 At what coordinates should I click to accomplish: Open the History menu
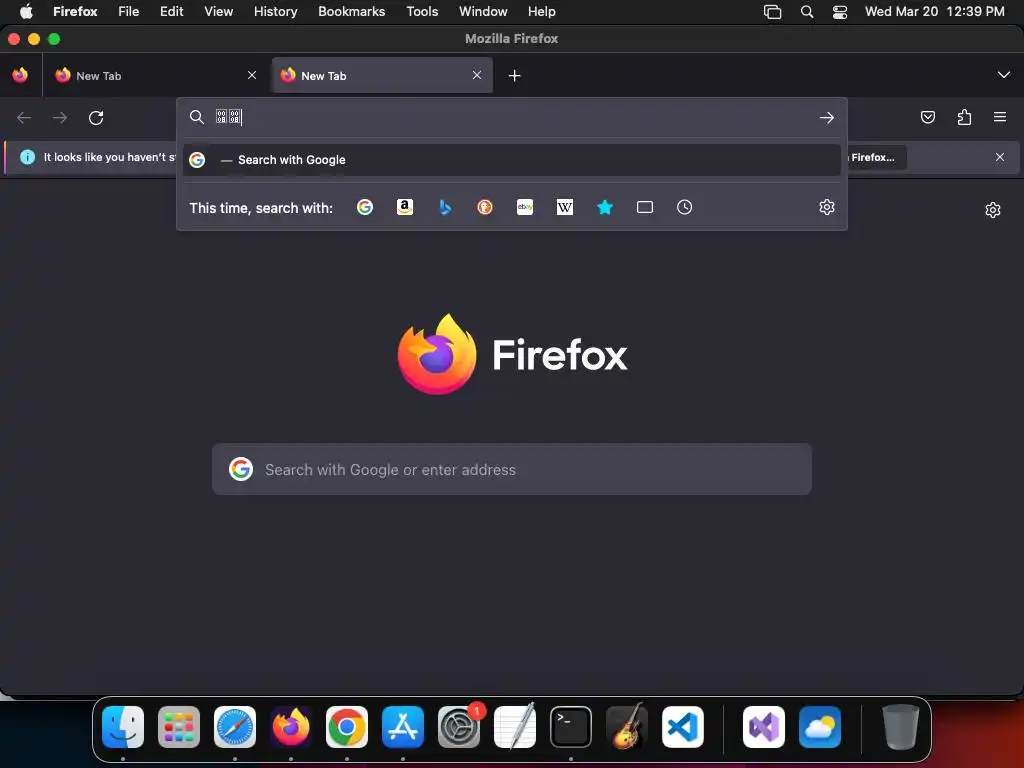276,11
